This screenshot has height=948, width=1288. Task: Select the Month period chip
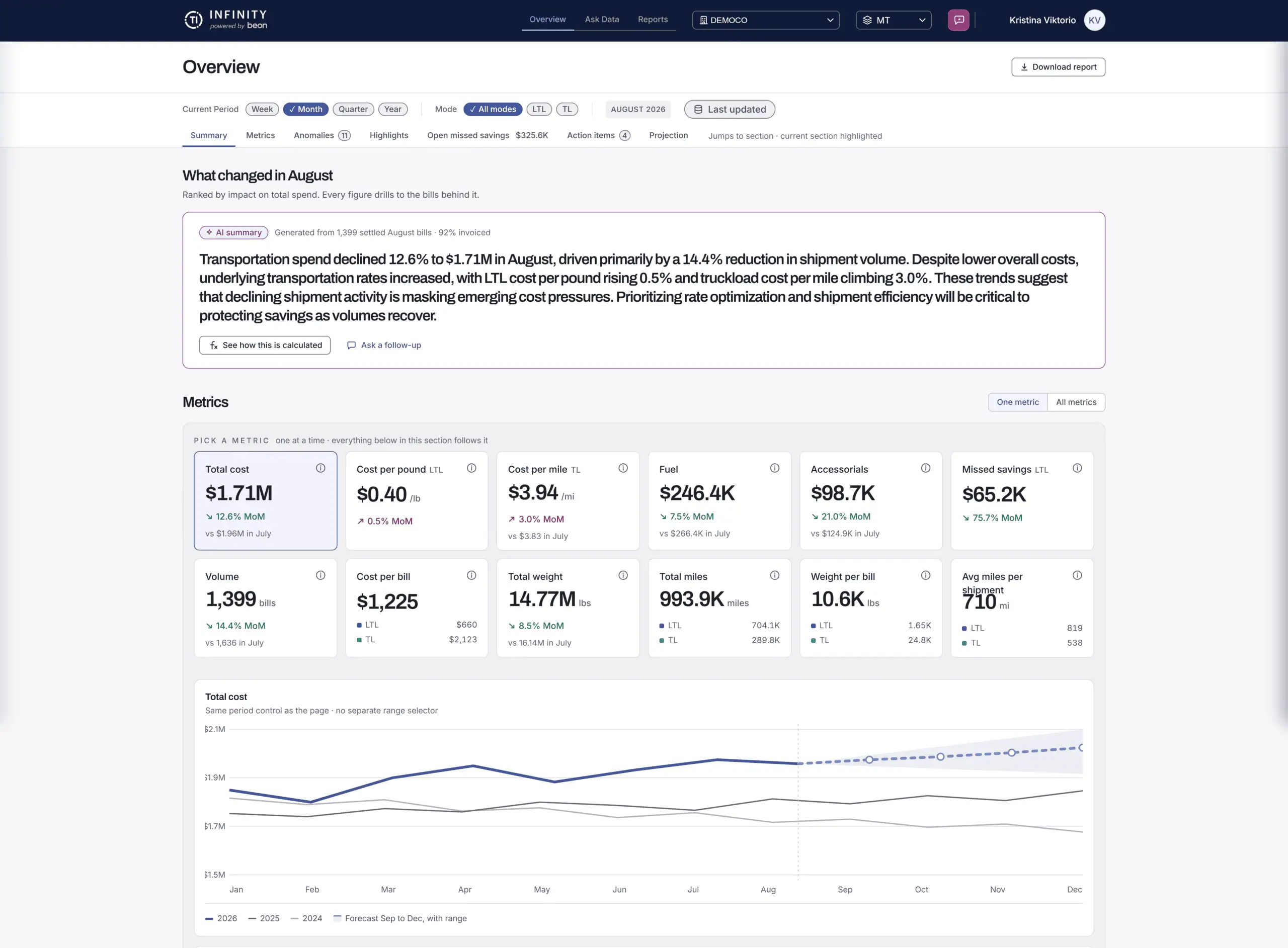click(305, 109)
